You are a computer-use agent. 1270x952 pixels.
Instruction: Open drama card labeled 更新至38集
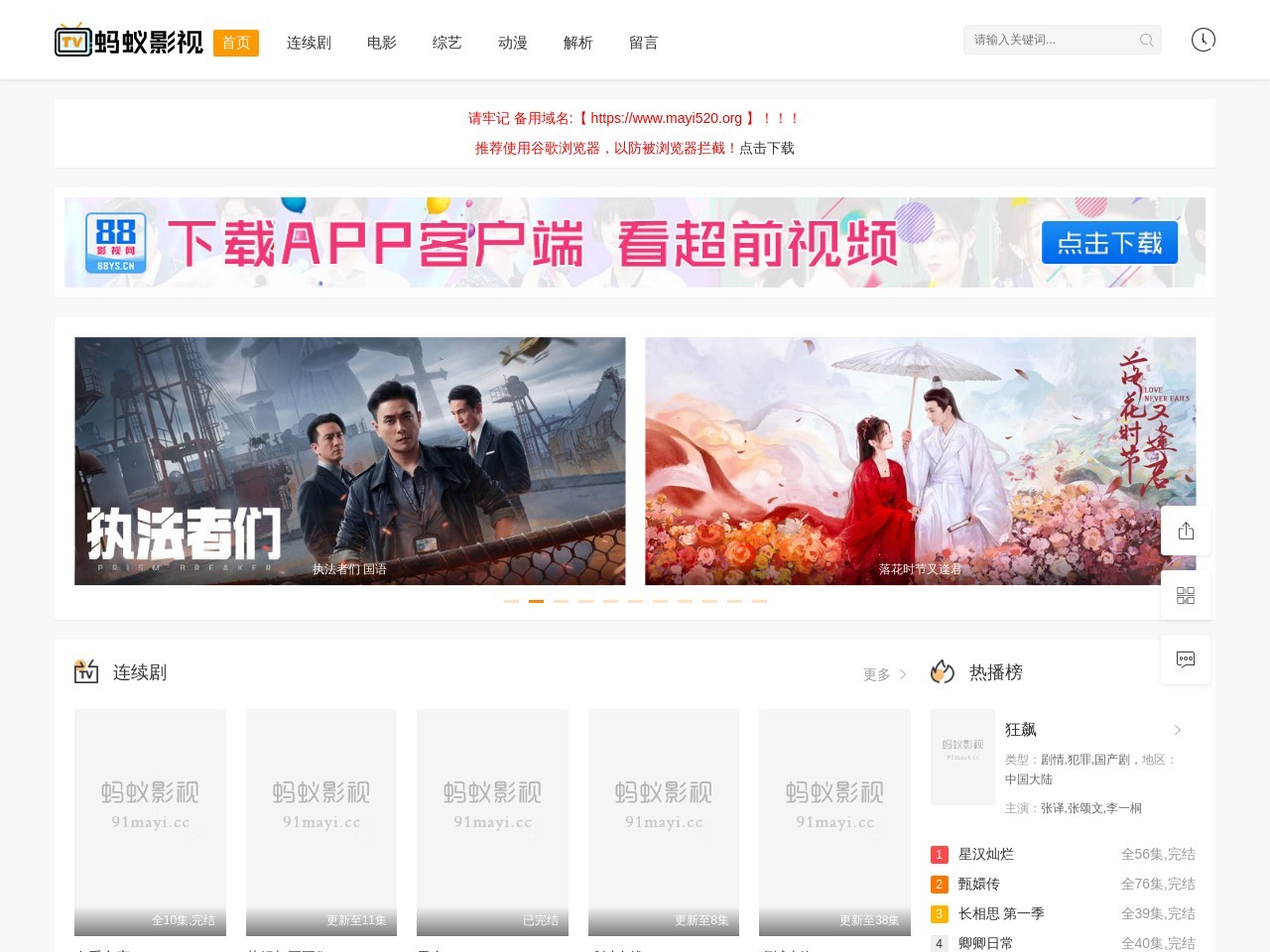834,822
